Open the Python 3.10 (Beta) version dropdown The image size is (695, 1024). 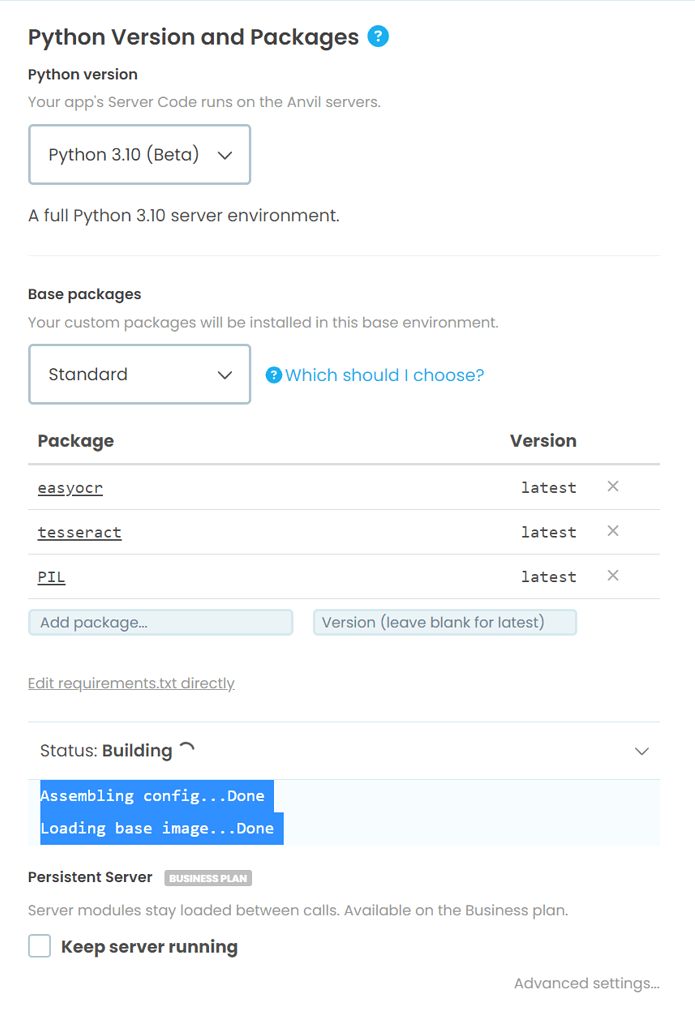139,154
